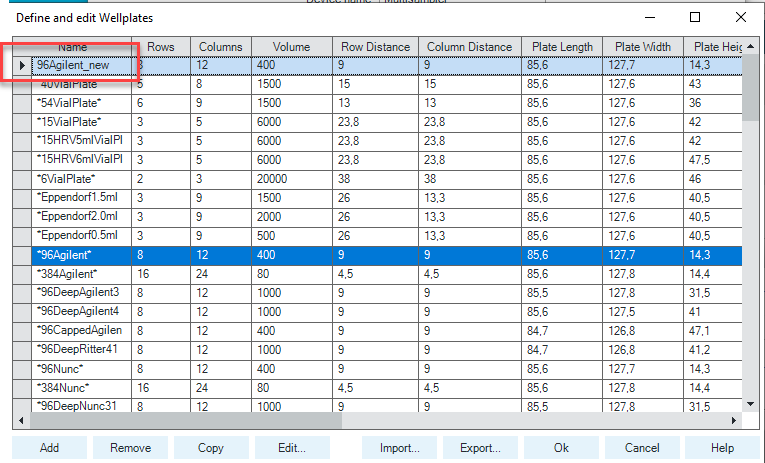The image size is (765, 463).
Task: Click the Export... button
Action: coord(480,447)
